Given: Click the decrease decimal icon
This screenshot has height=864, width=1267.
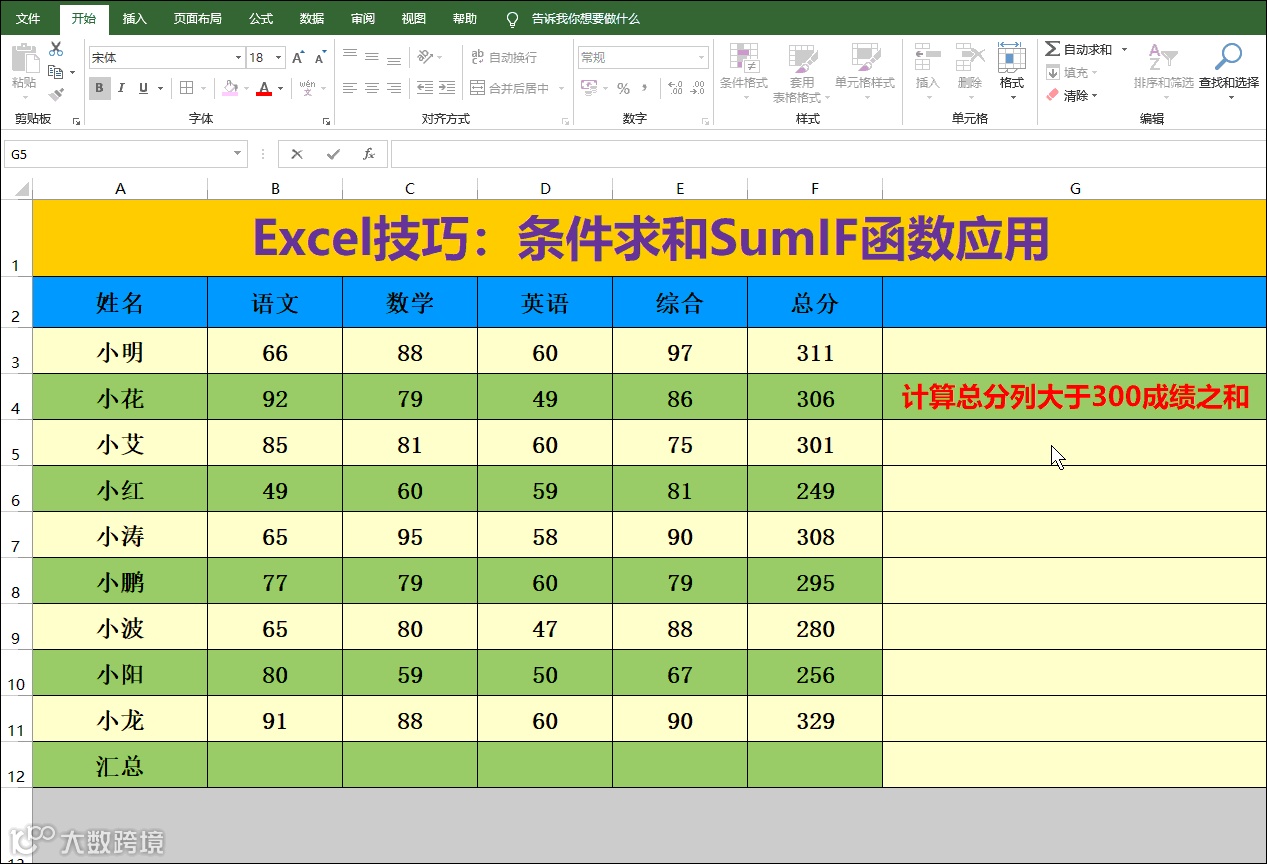Looking at the screenshot, I should click(699, 88).
